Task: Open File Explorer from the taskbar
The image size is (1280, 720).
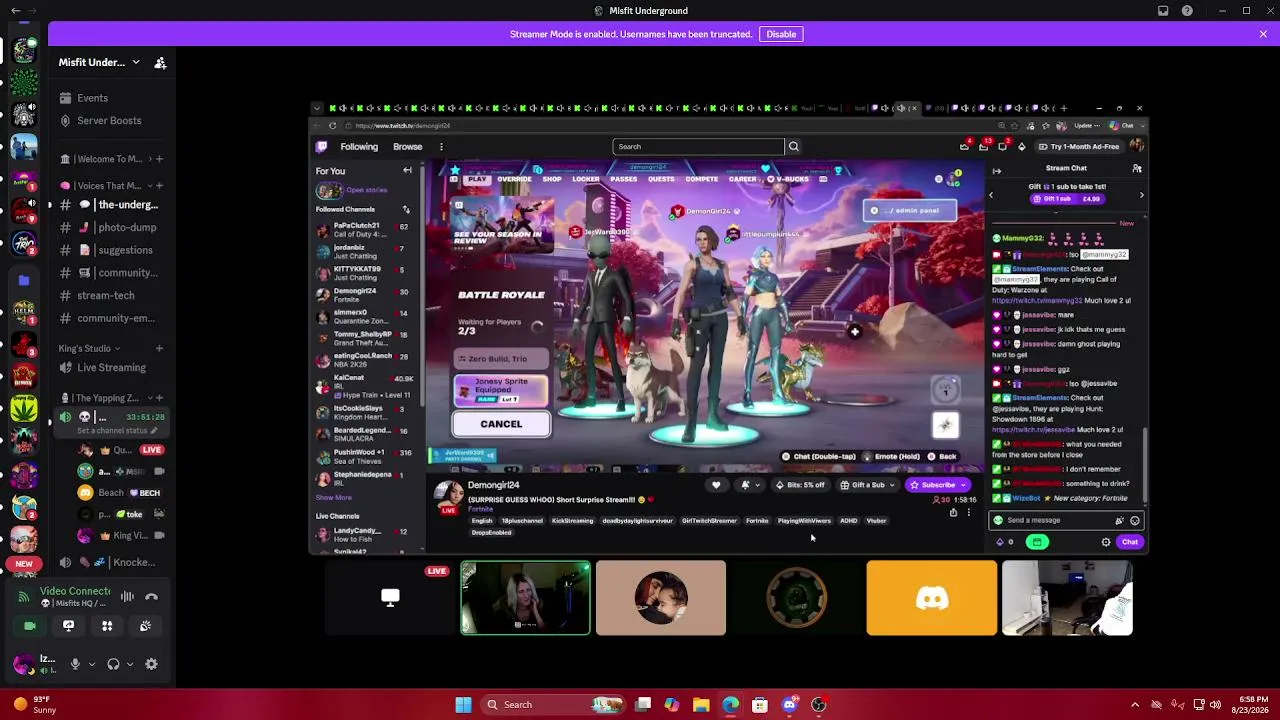Action: point(701,705)
